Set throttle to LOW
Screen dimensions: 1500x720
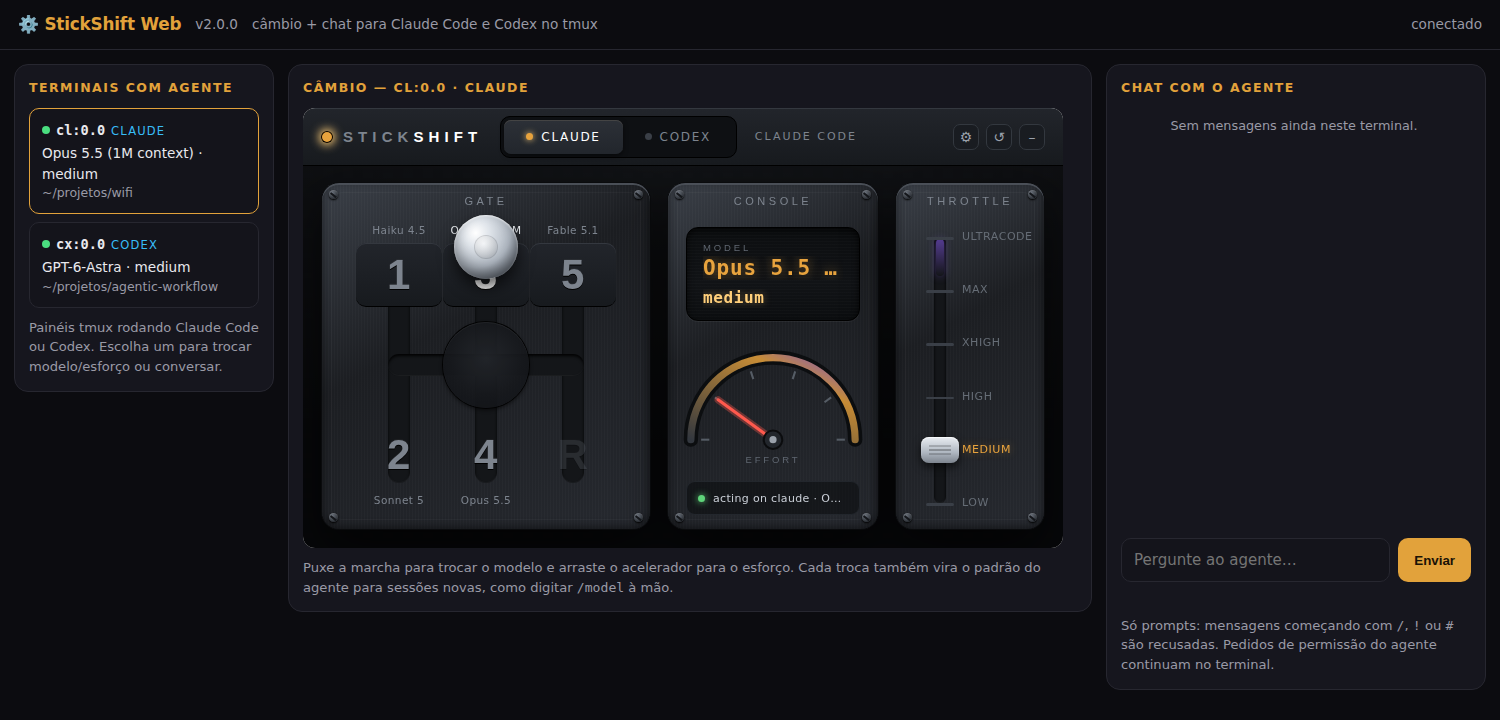tap(975, 503)
